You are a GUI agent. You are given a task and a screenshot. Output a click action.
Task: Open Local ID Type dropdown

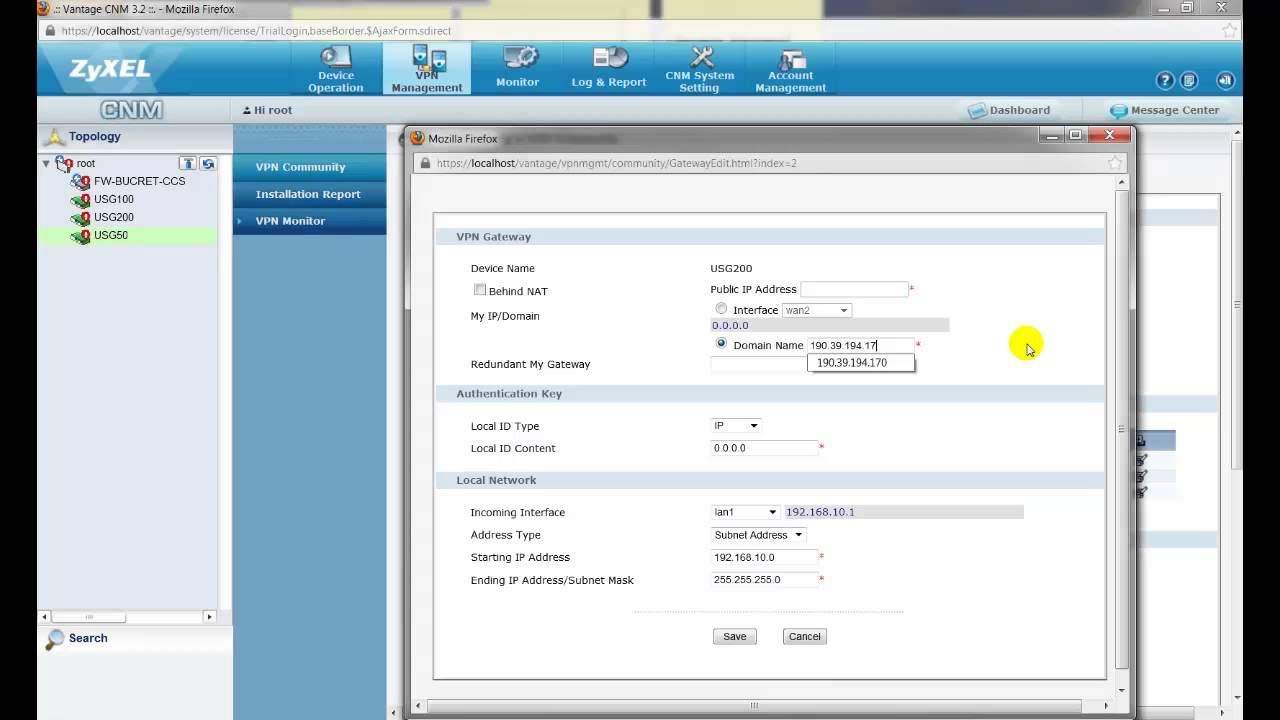point(736,426)
